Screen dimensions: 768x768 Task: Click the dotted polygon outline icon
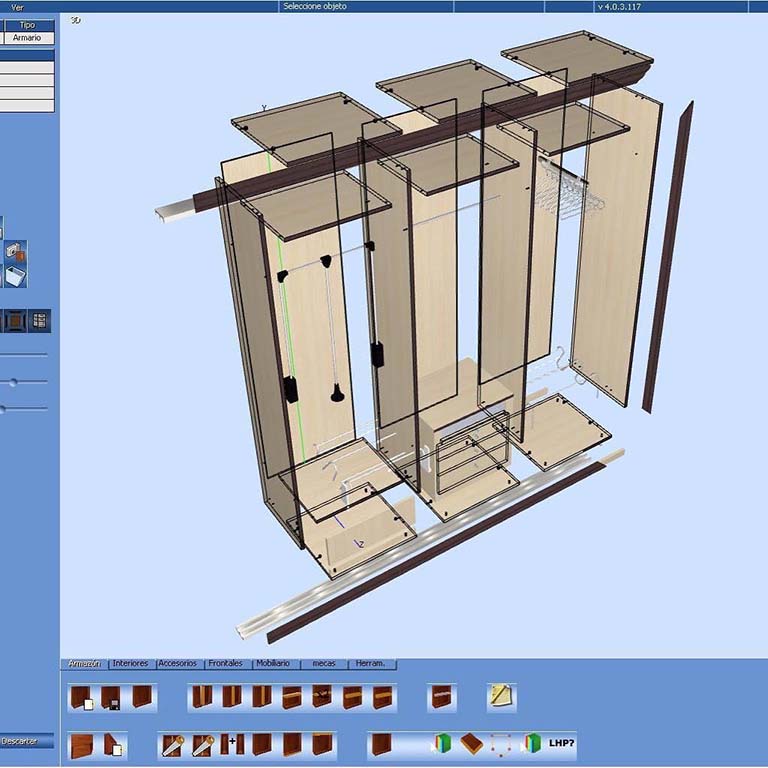502,744
